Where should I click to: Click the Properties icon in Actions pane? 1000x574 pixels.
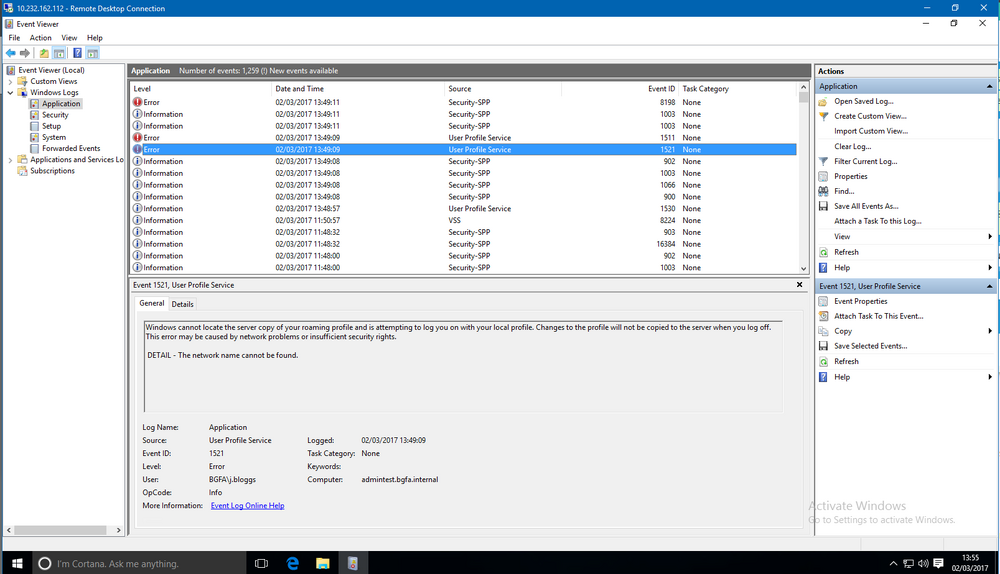pos(823,177)
